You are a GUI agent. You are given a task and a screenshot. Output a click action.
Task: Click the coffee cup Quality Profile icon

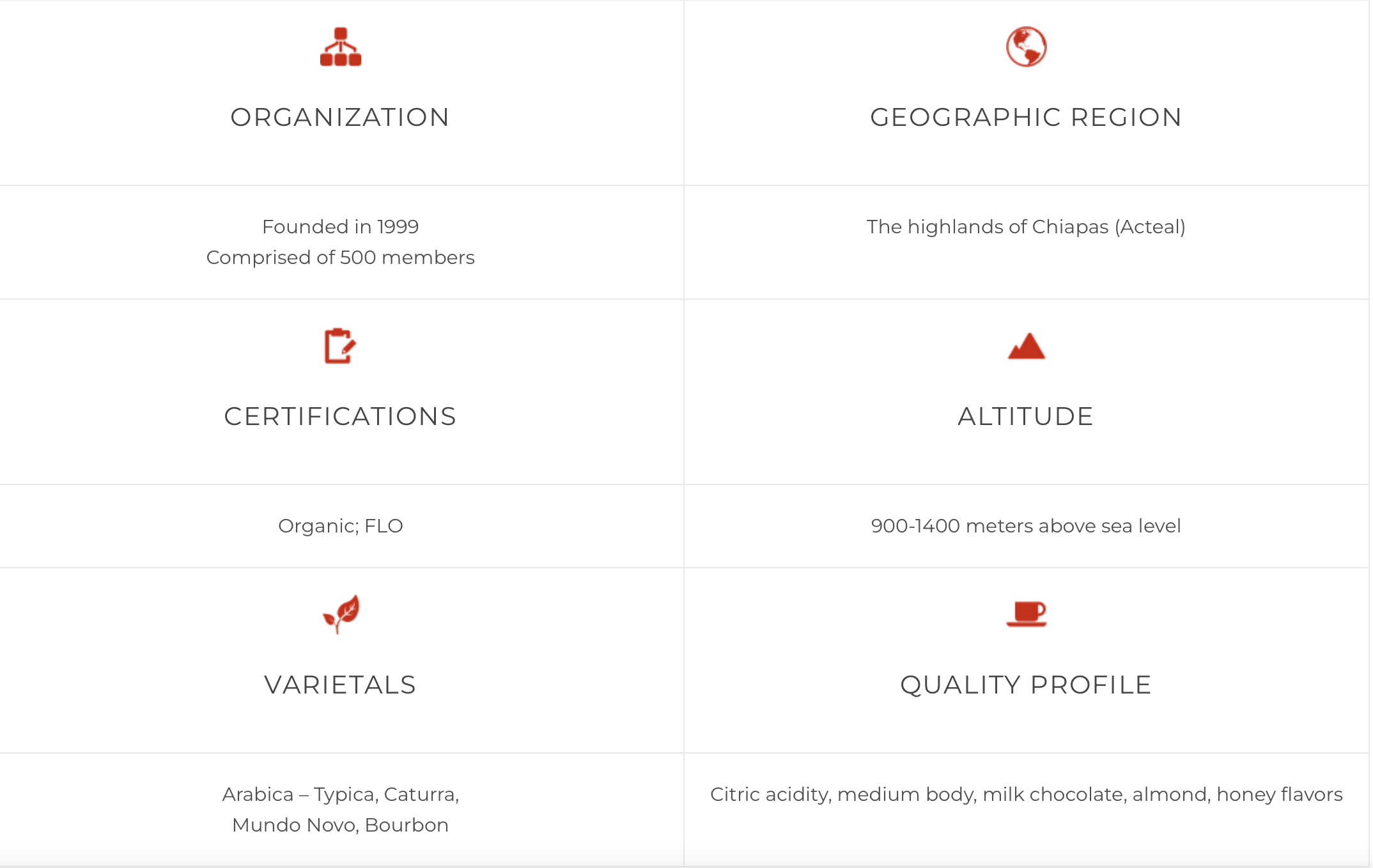[x=1026, y=614]
